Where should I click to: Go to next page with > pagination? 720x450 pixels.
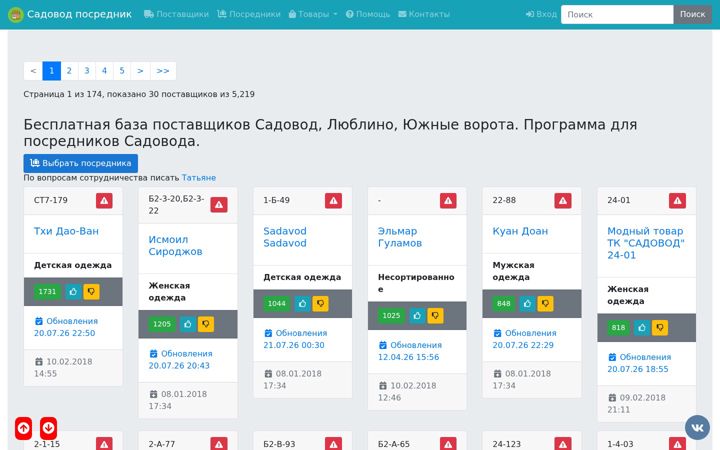[140, 71]
